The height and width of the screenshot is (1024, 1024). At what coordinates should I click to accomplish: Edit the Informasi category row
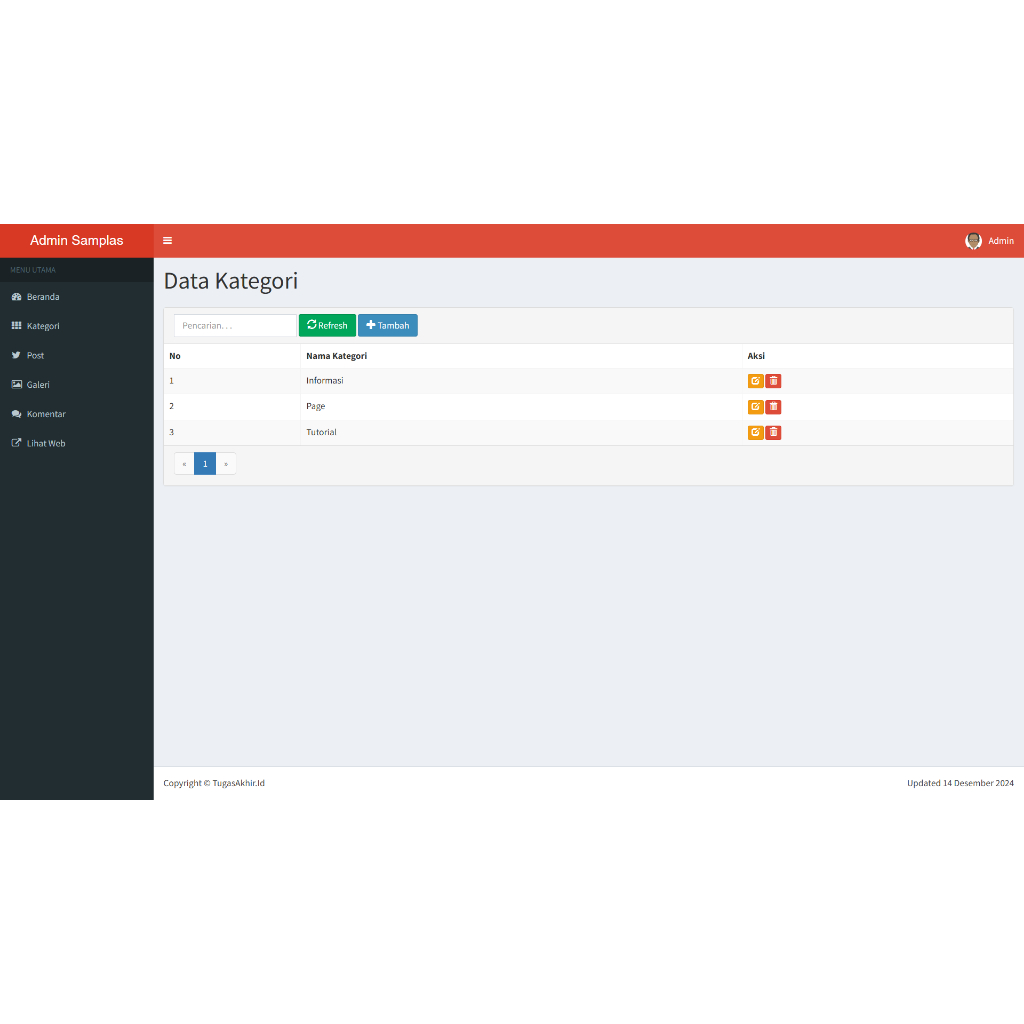click(x=755, y=381)
